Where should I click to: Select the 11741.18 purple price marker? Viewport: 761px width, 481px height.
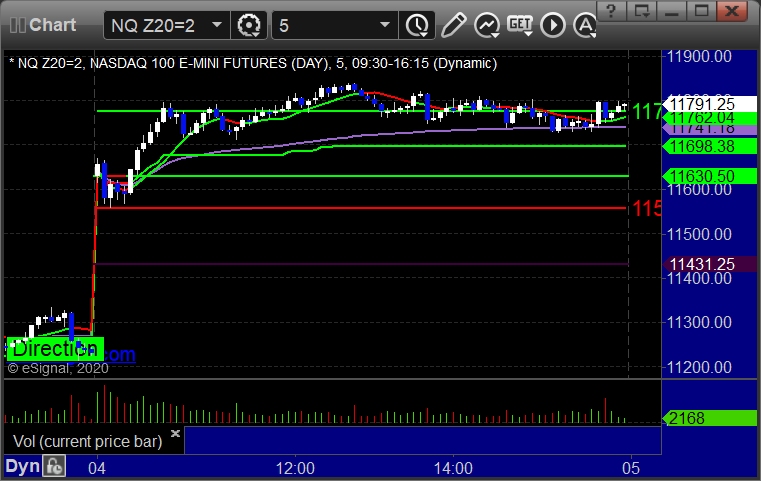(x=710, y=129)
